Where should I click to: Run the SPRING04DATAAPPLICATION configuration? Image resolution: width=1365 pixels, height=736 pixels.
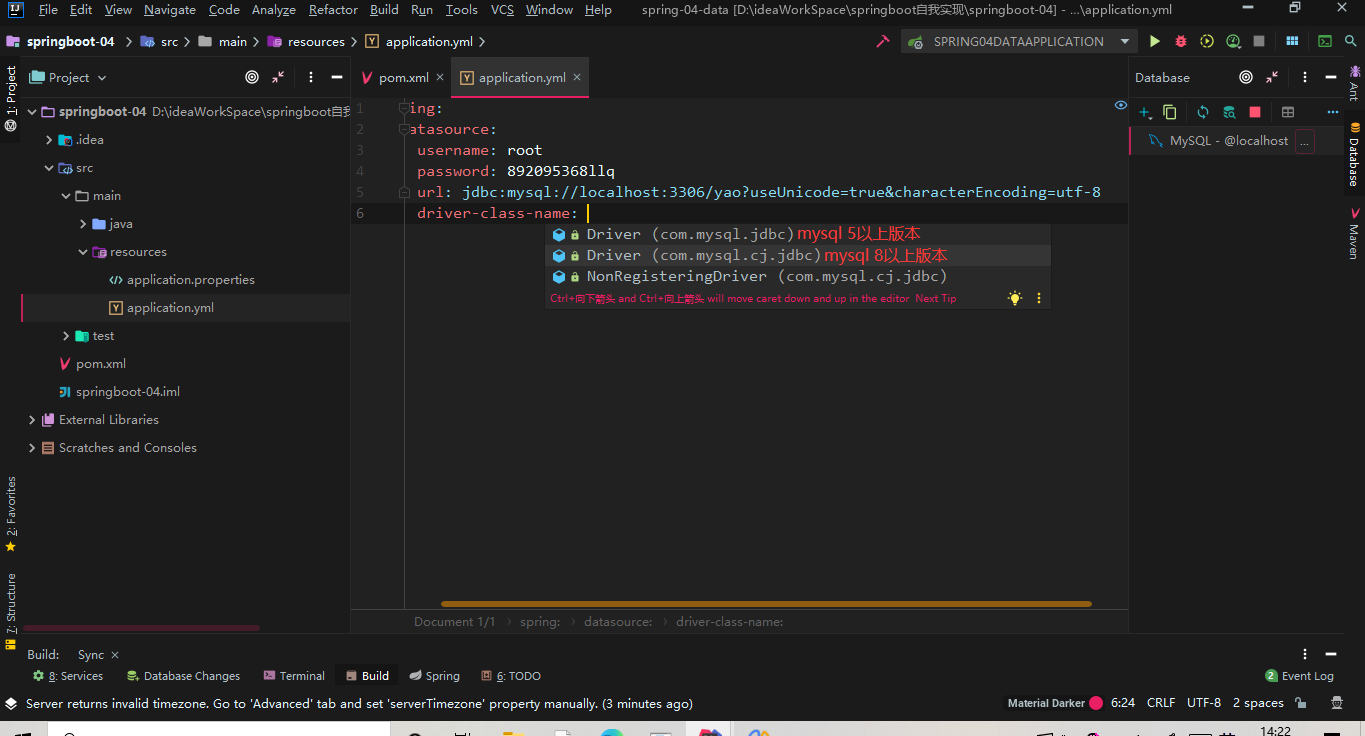tap(1155, 41)
